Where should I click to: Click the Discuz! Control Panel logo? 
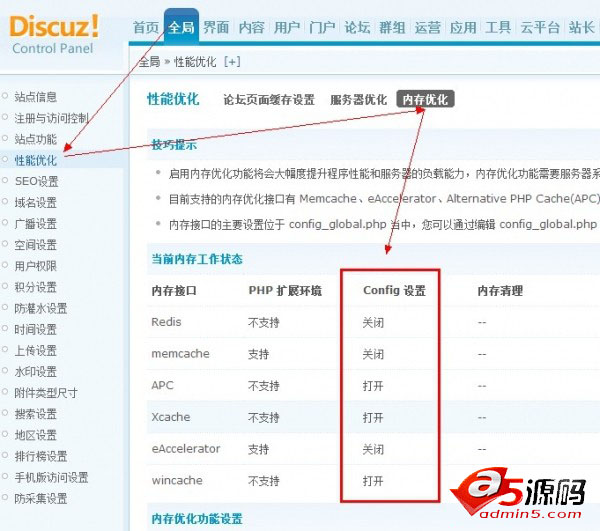[x=54, y=34]
